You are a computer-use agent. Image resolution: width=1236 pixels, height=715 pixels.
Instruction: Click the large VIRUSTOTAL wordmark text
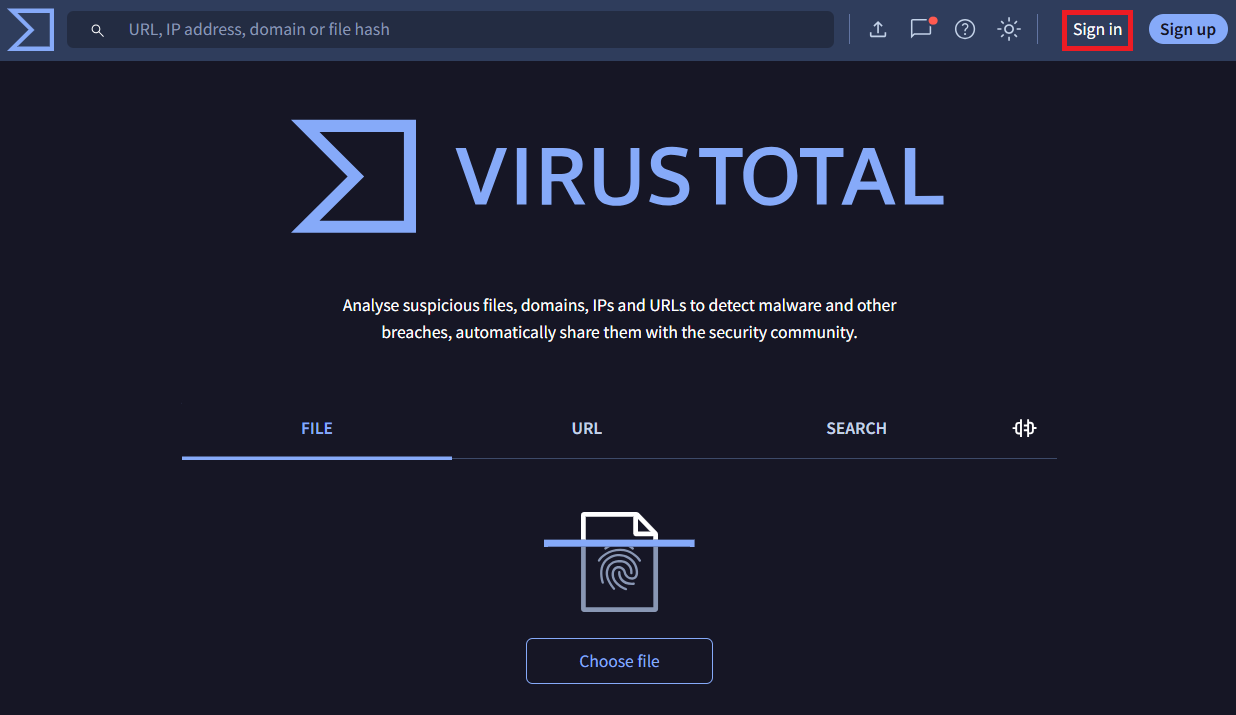click(x=699, y=177)
